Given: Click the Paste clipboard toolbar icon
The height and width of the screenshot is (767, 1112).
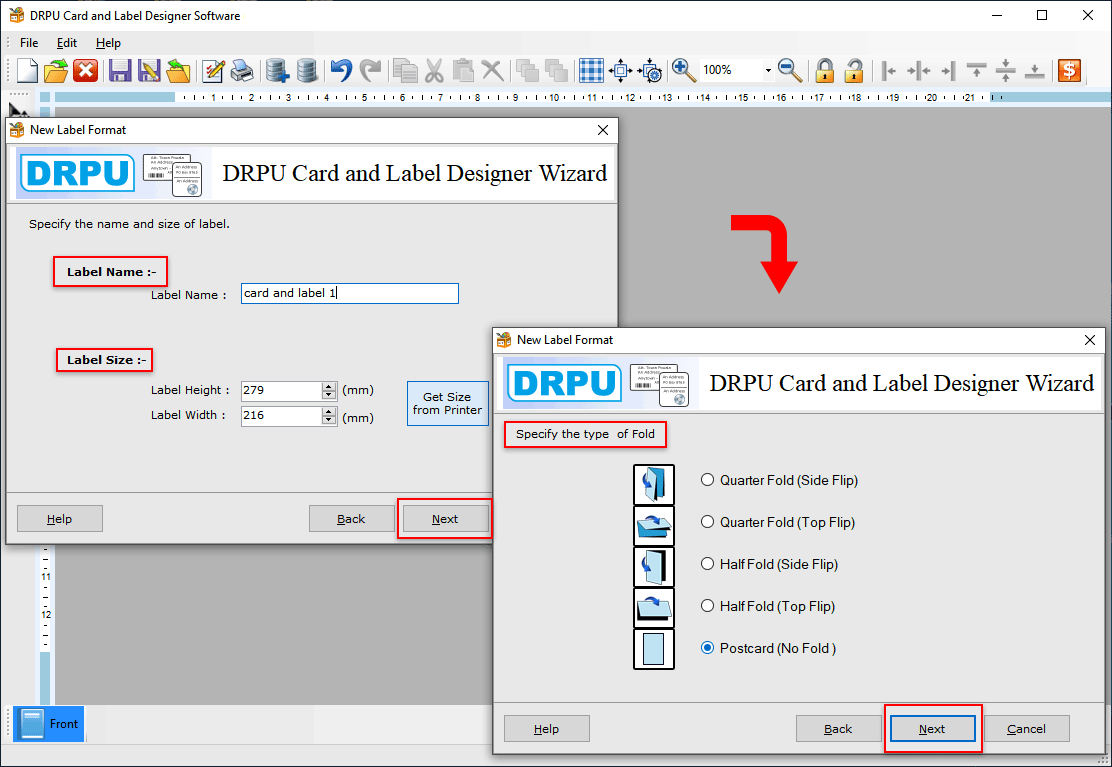Looking at the screenshot, I should point(463,70).
